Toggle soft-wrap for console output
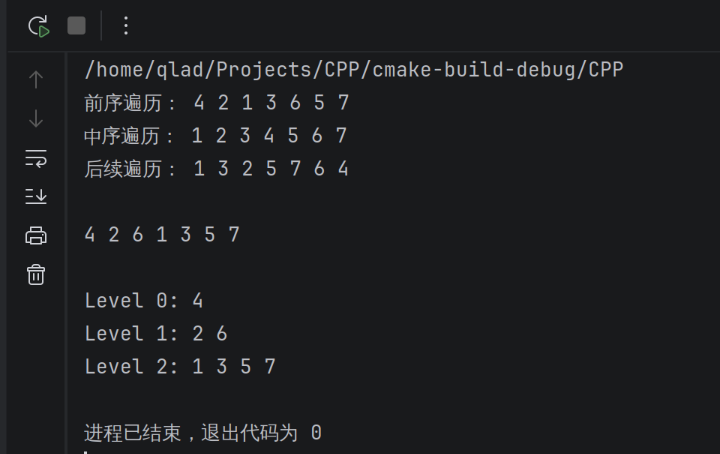The height and width of the screenshot is (454, 720). pos(36,158)
